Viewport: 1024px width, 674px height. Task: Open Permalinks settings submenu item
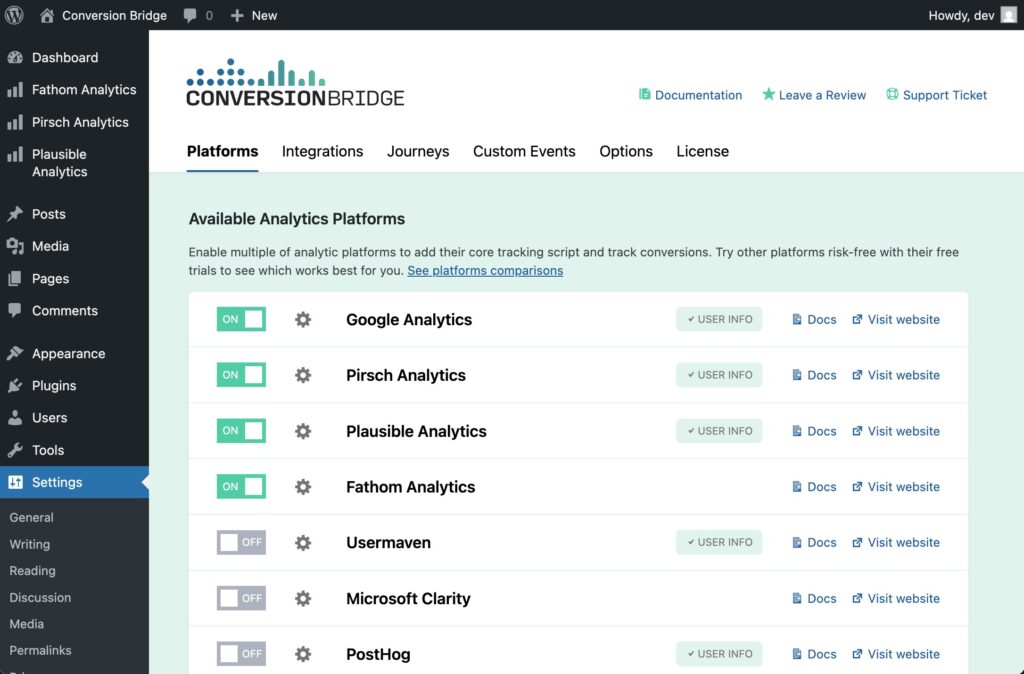click(40, 650)
